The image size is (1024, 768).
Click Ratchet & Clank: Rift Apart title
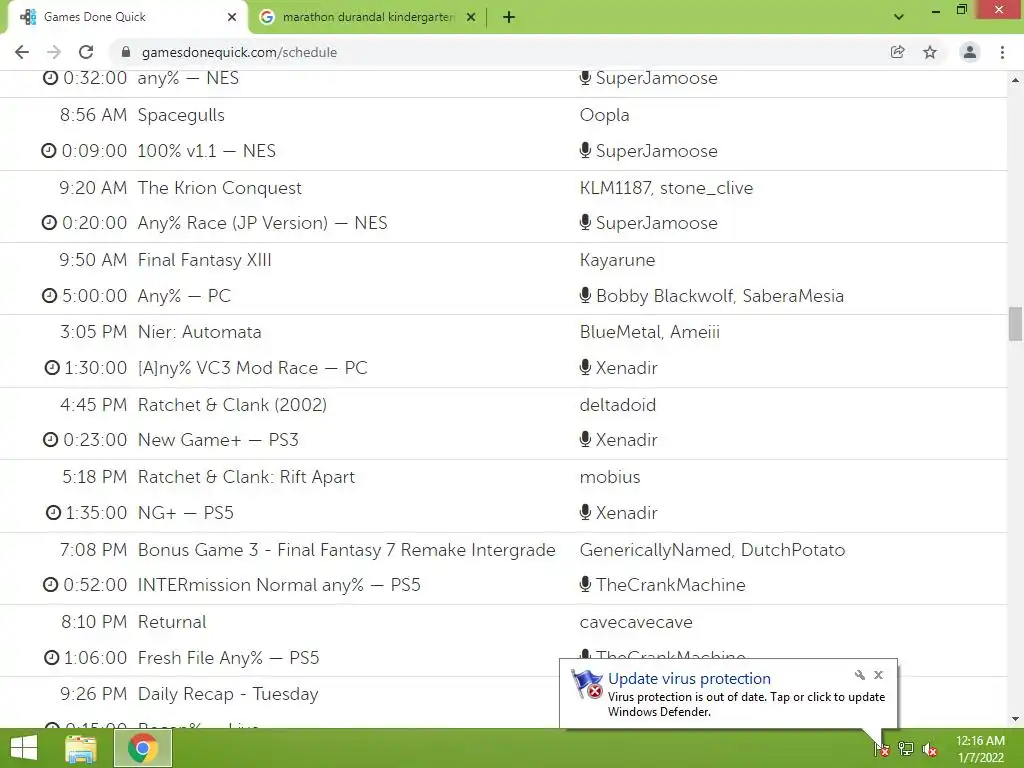246,477
